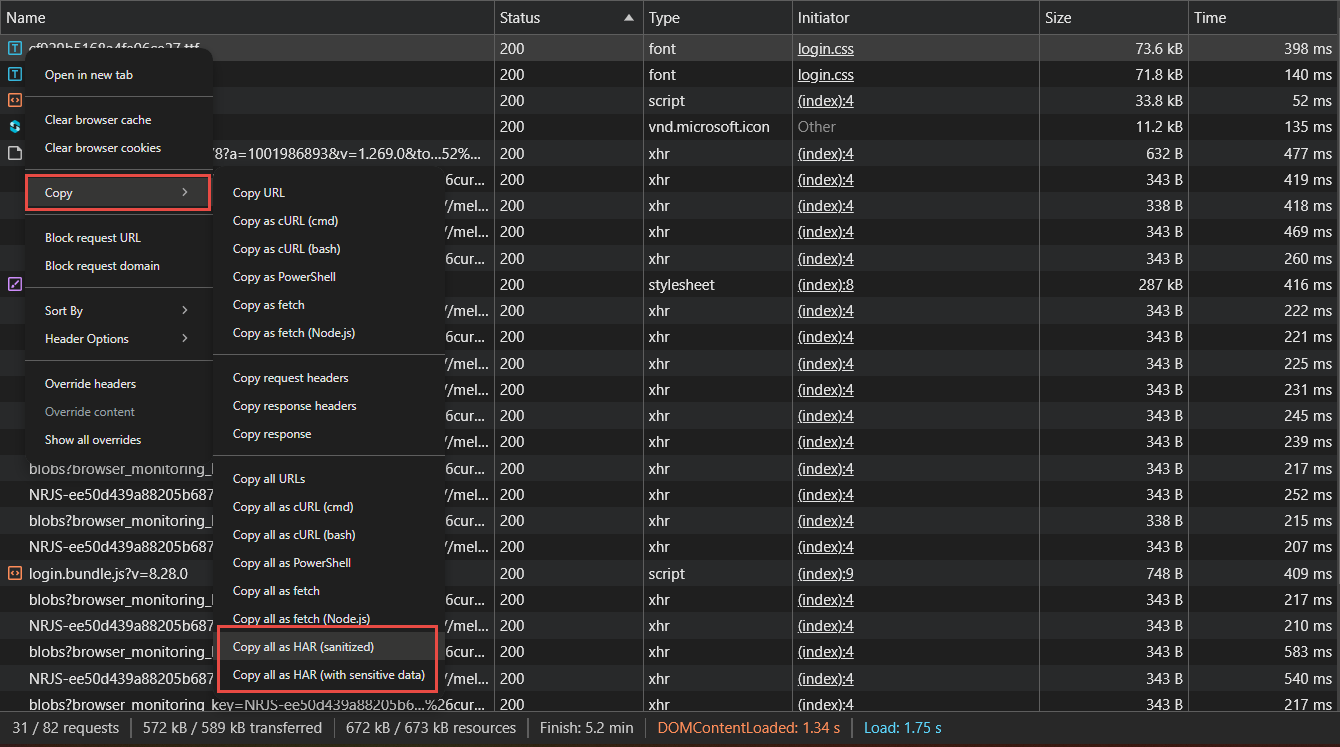Choose Copy all as HAR (with sensitive data)
This screenshot has width=1340, height=747.
[x=328, y=675]
